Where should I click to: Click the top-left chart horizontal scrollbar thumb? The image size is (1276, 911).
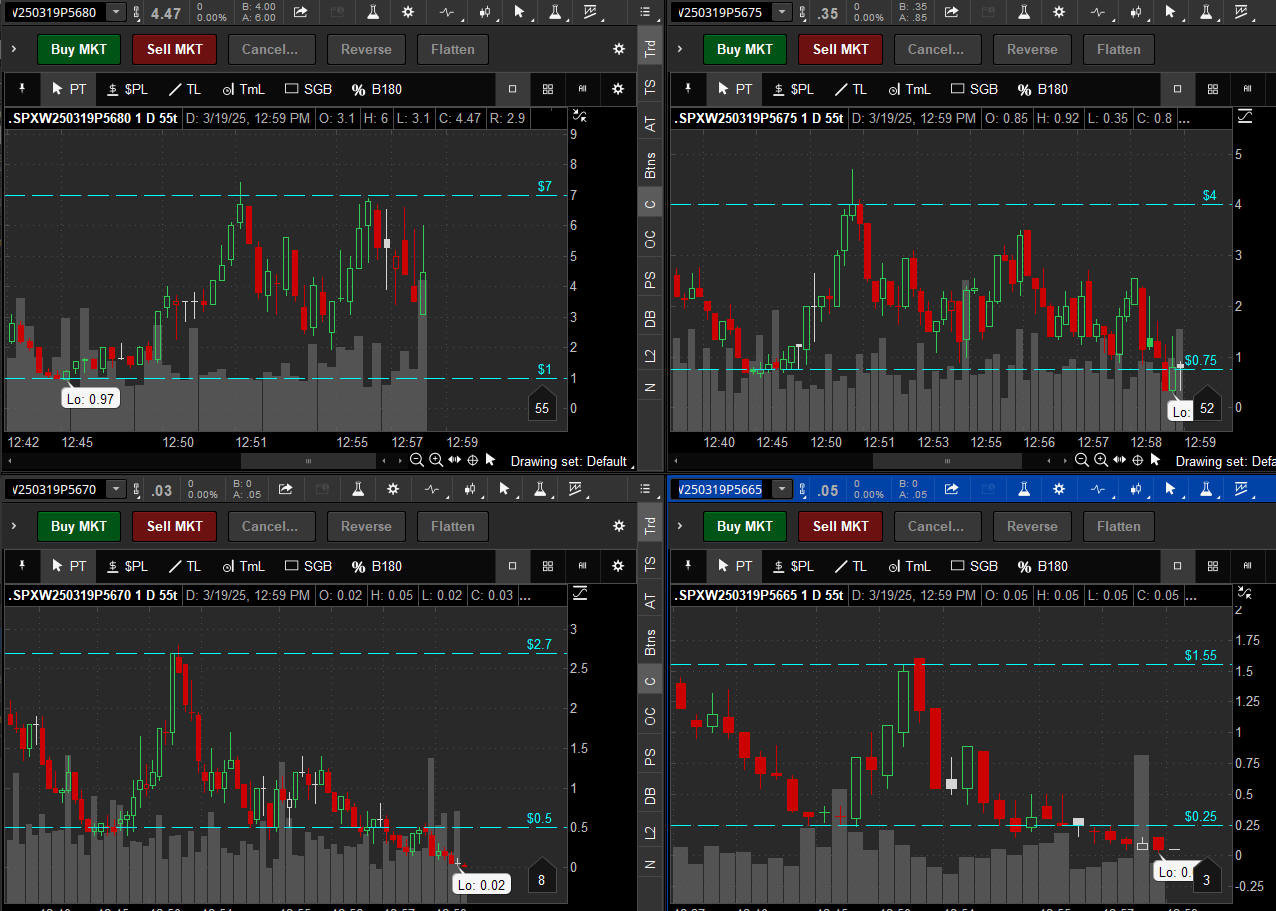pos(307,461)
